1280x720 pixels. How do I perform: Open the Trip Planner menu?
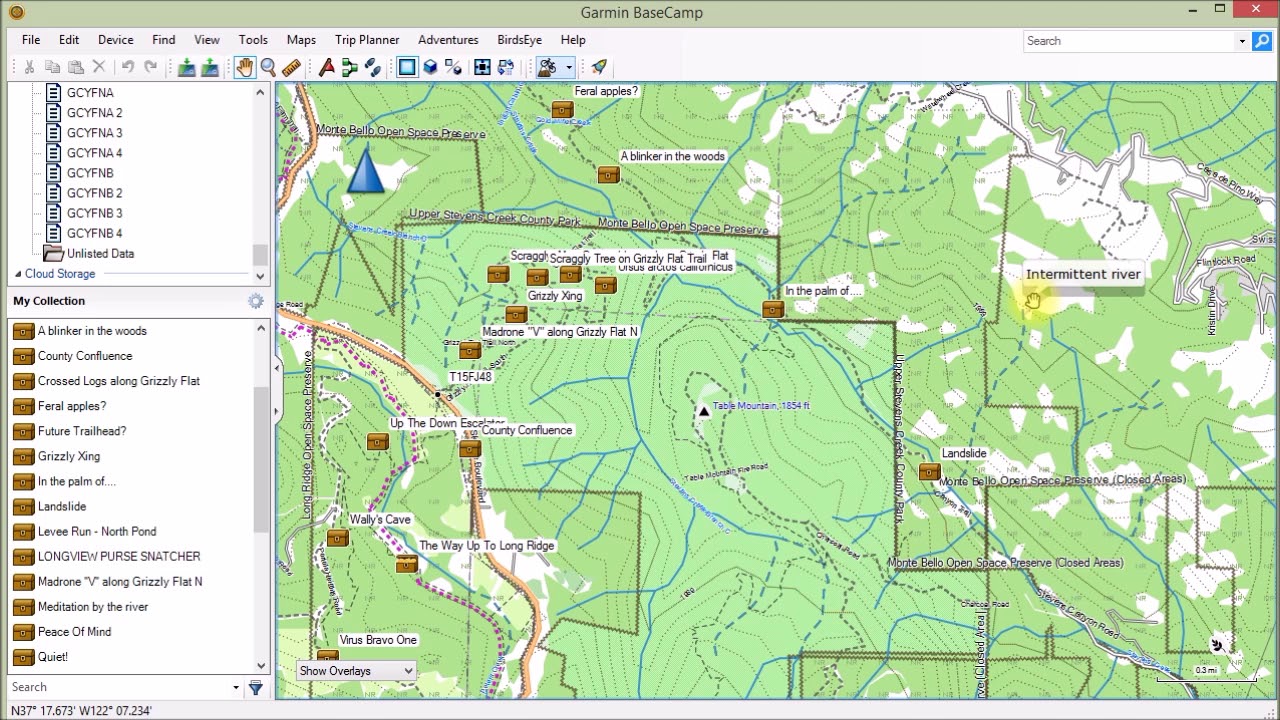367,40
